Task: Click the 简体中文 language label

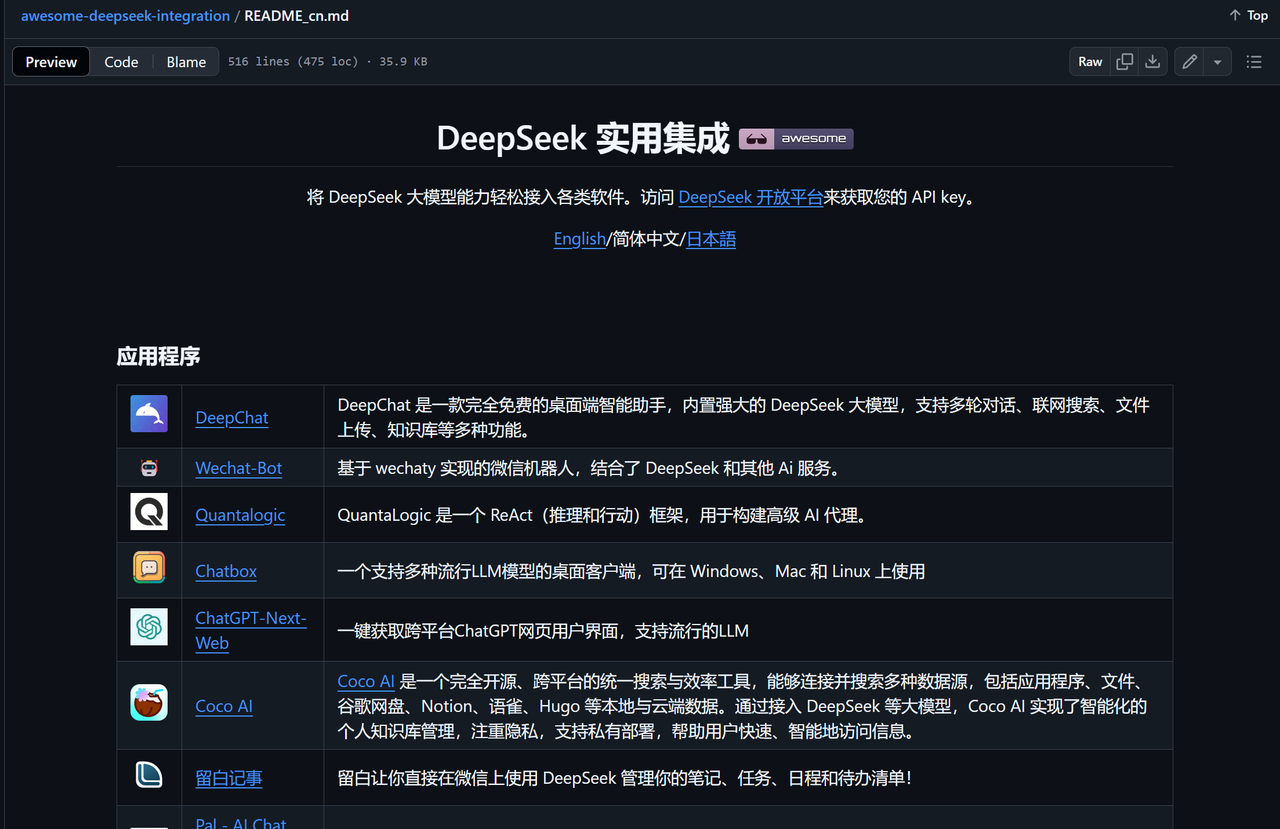Action: click(646, 239)
